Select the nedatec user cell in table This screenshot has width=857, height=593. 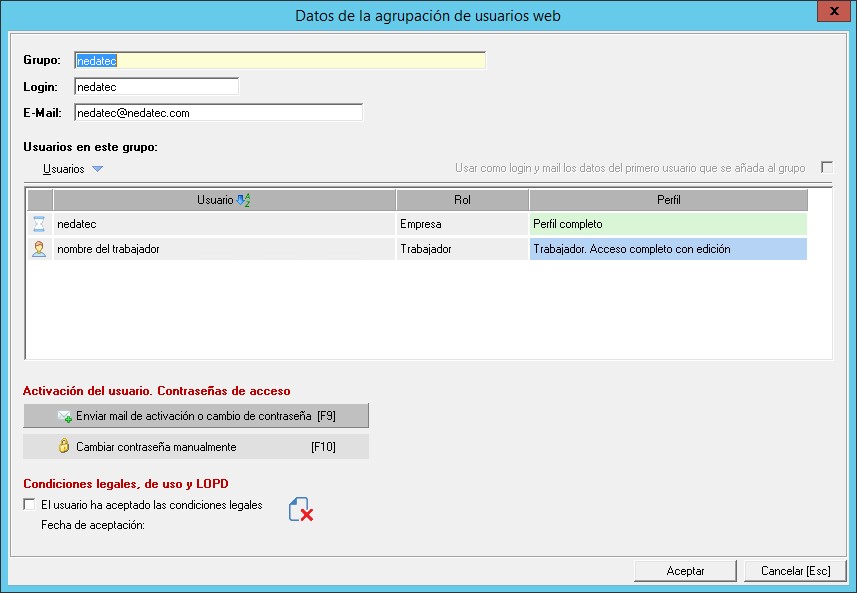pyautogui.click(x=224, y=224)
